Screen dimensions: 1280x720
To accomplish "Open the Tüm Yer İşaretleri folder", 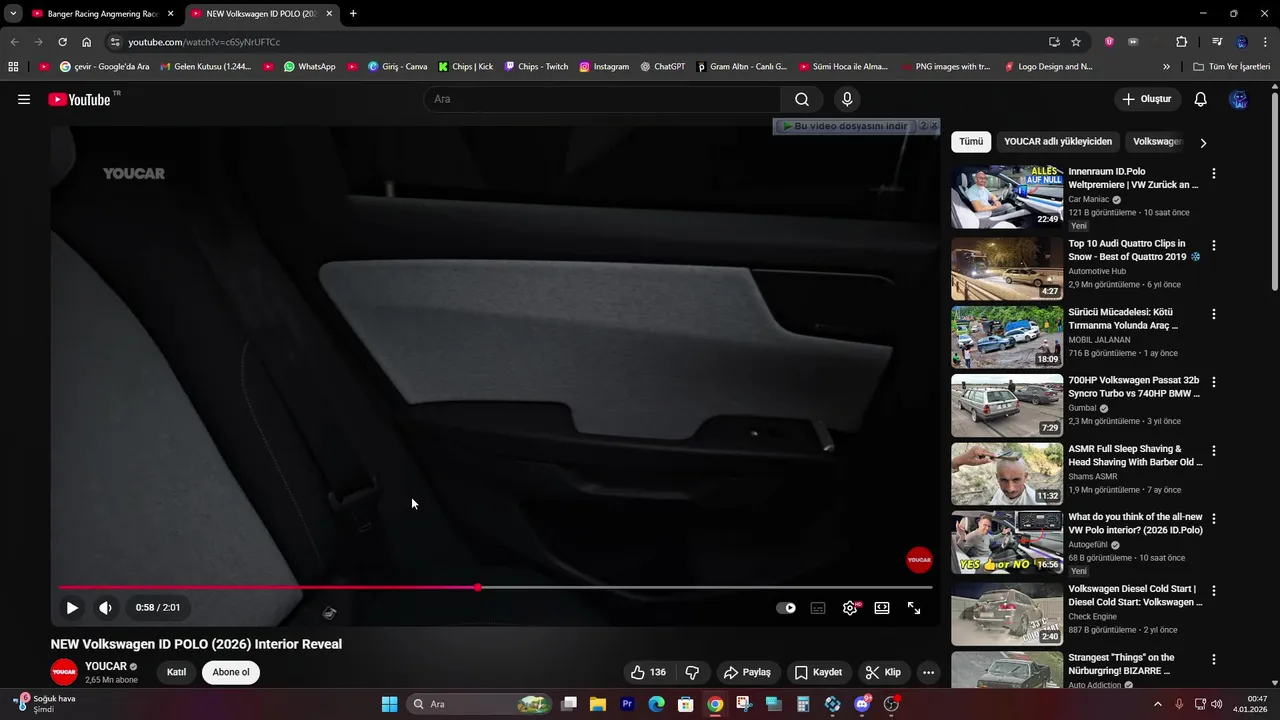I will coord(1231,67).
